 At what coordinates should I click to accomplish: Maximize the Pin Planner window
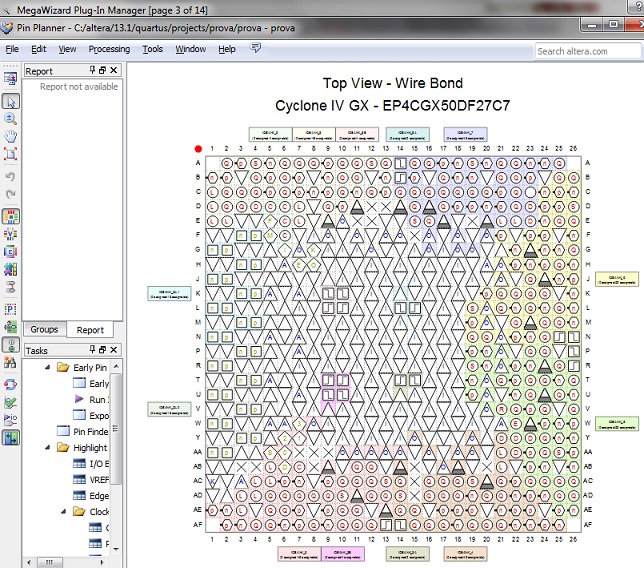click(614, 24)
